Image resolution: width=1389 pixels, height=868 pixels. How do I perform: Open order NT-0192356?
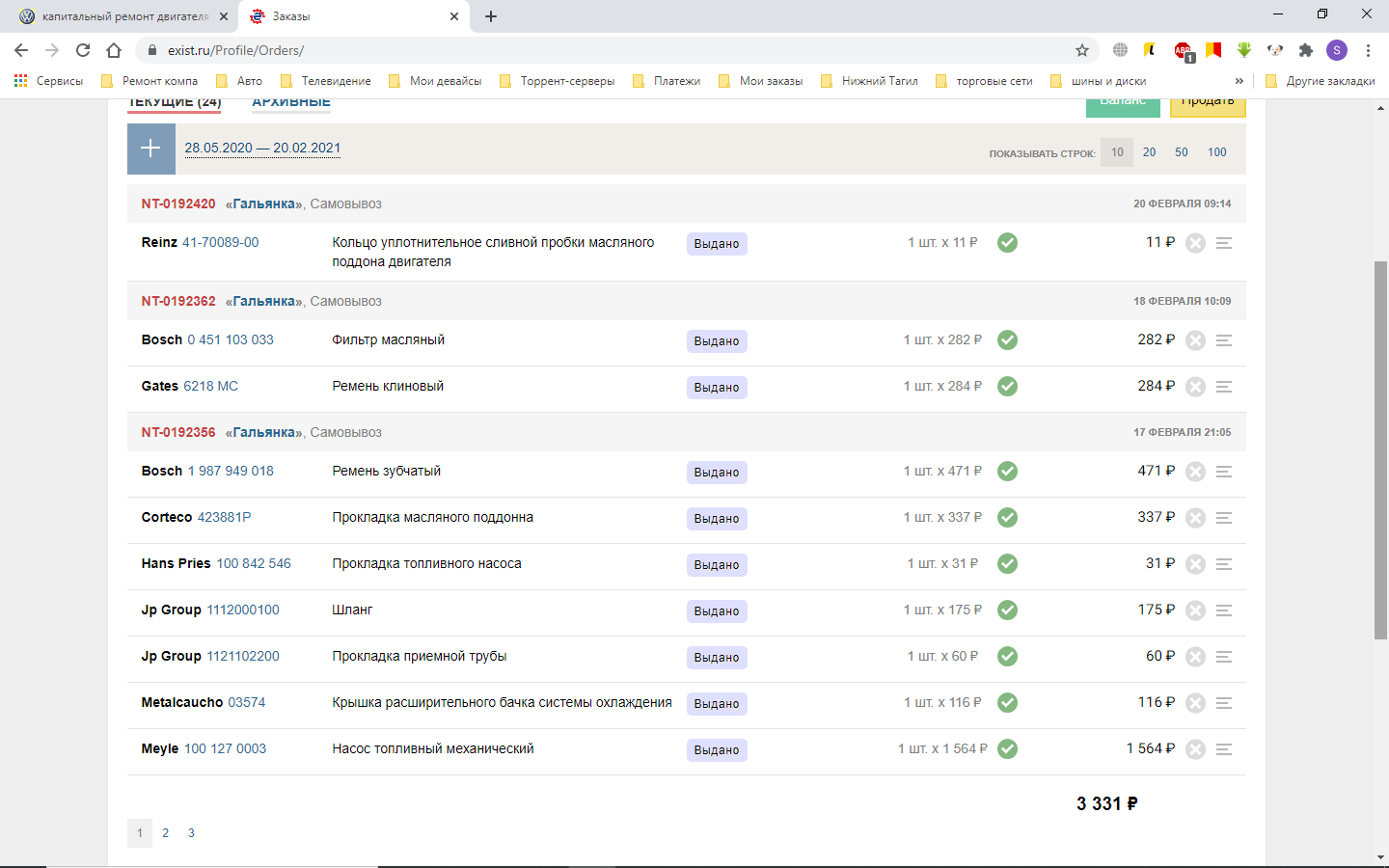click(178, 432)
